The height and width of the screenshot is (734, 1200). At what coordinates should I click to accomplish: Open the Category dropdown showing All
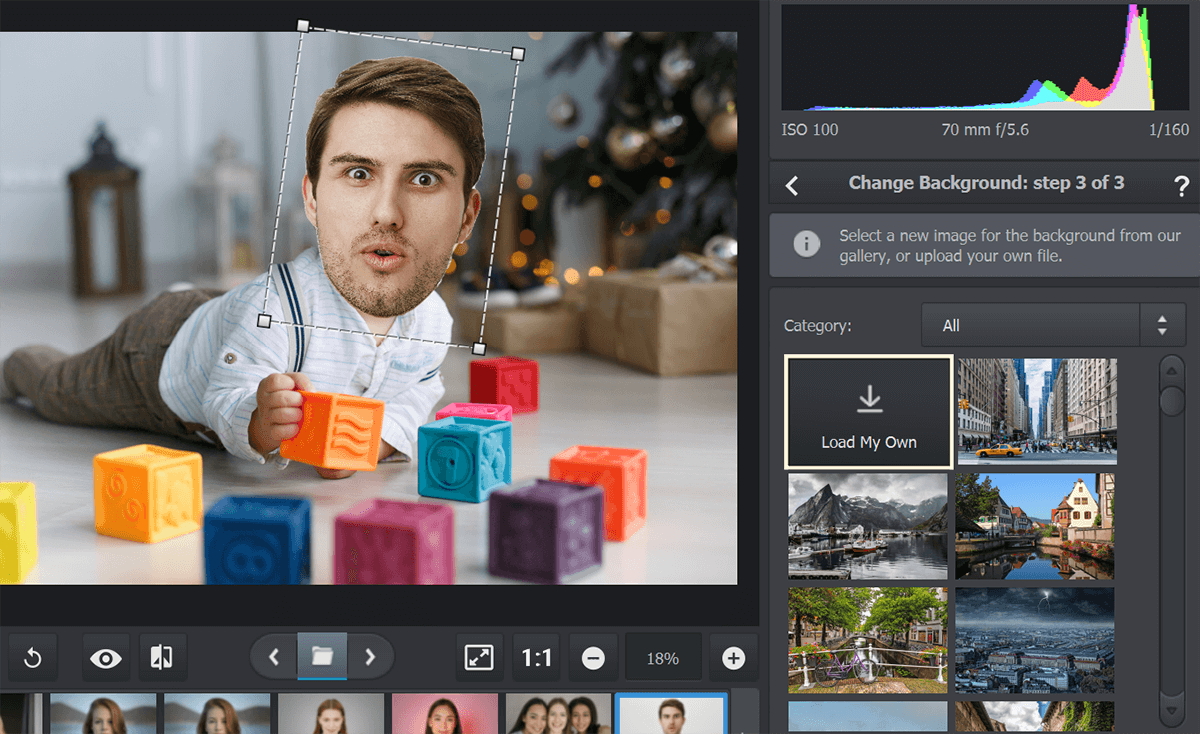pyautogui.click(x=1030, y=325)
